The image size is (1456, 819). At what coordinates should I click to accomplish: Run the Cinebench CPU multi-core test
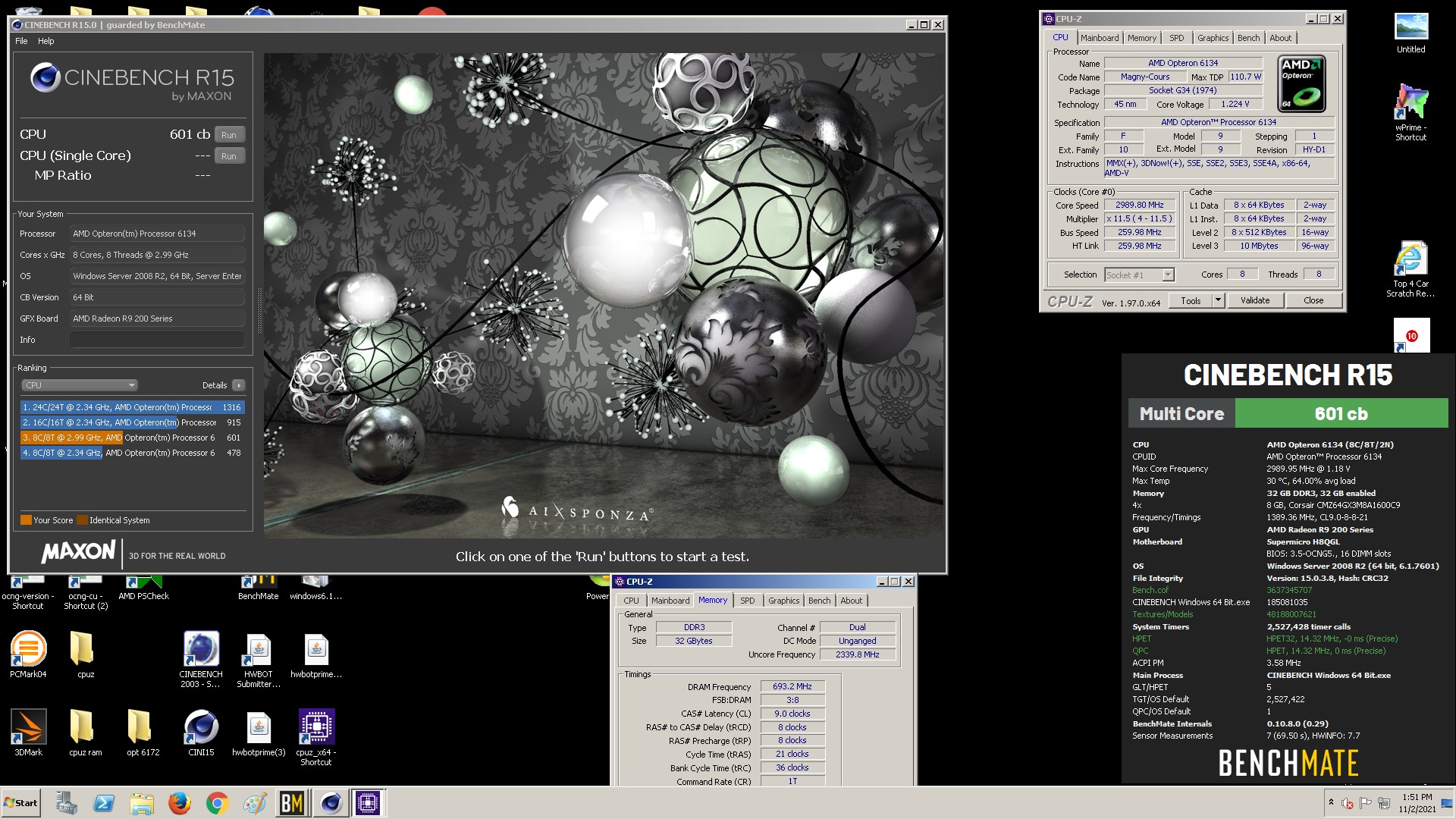click(x=229, y=134)
